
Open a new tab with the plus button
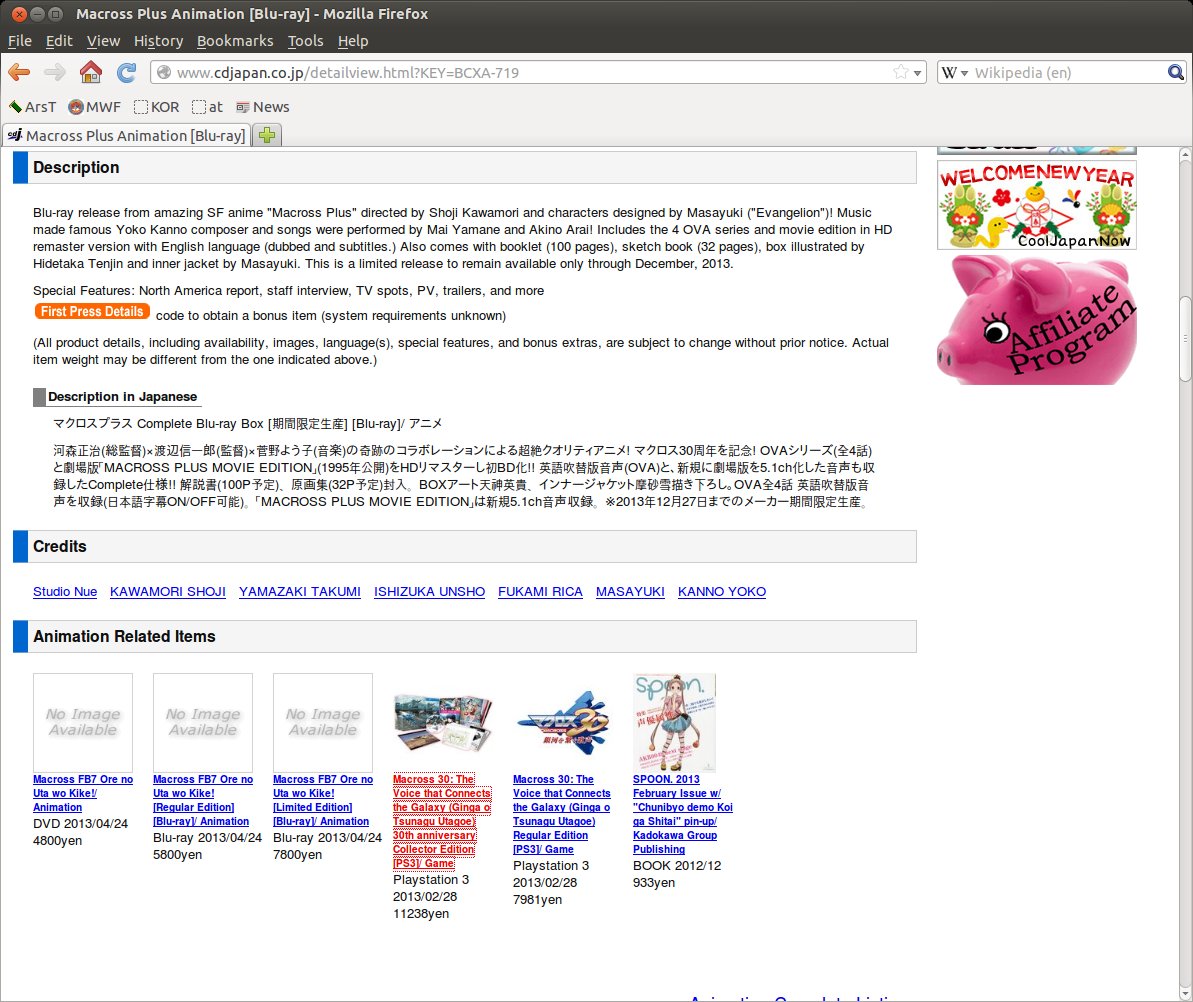pos(266,135)
